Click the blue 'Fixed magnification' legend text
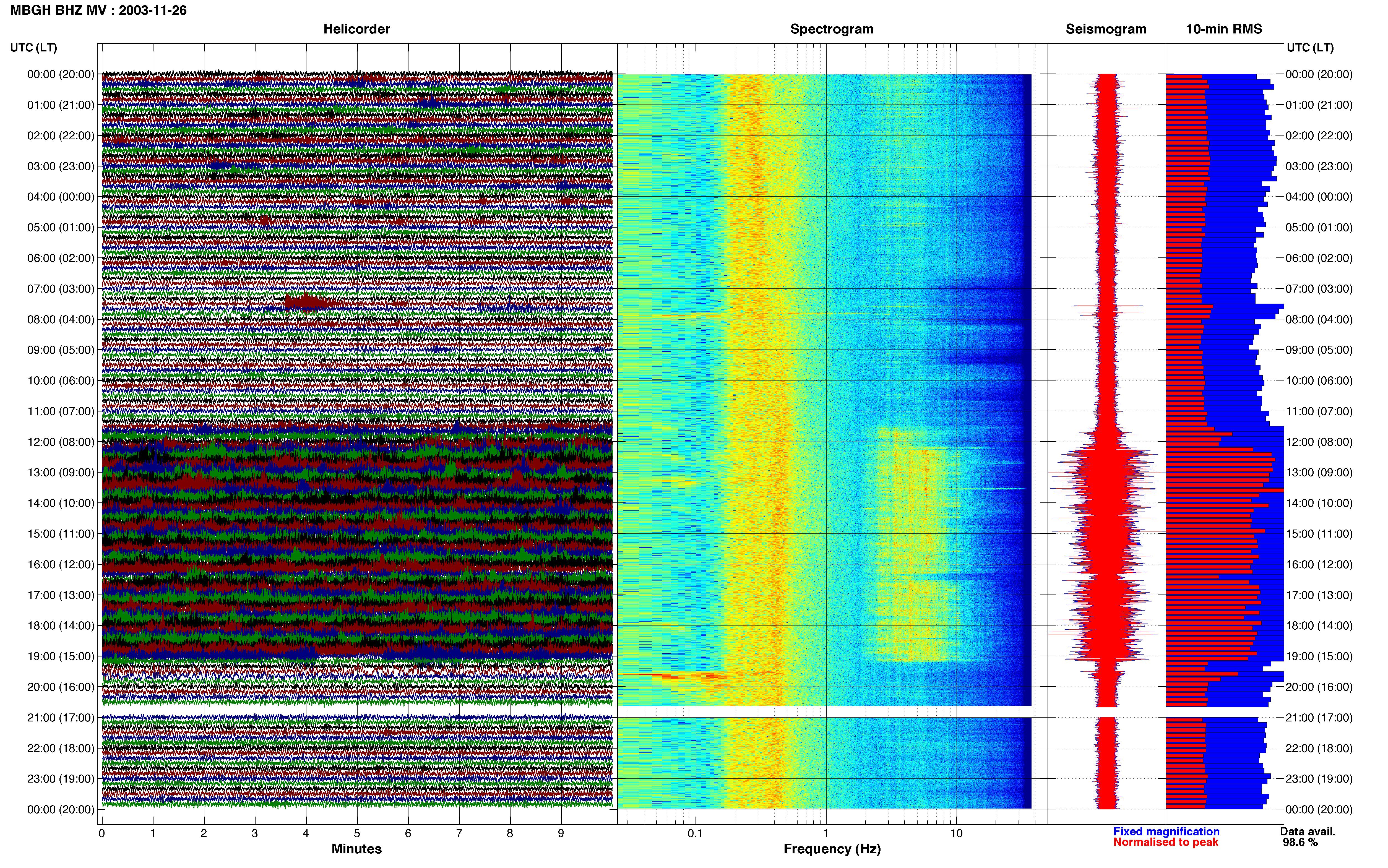Image resolution: width=1388 pixels, height=868 pixels. pos(1166,831)
